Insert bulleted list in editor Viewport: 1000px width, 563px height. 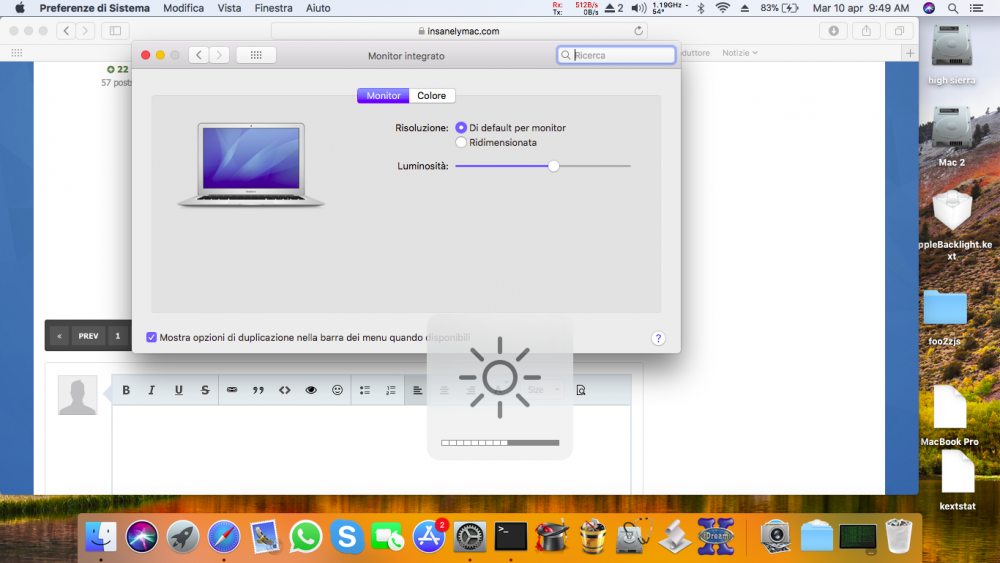point(365,390)
